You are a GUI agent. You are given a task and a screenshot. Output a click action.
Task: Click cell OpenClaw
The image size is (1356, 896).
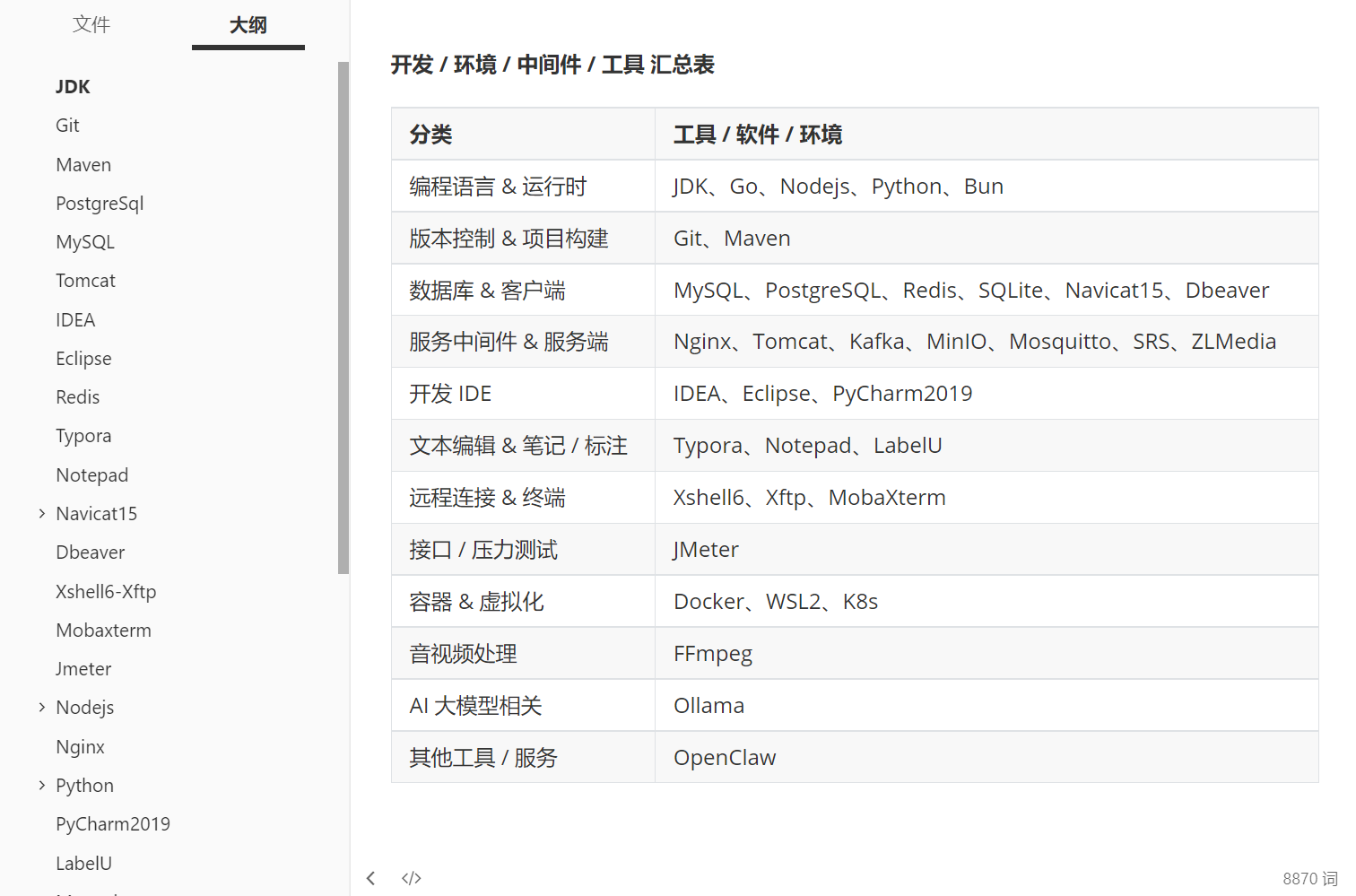(x=987, y=758)
